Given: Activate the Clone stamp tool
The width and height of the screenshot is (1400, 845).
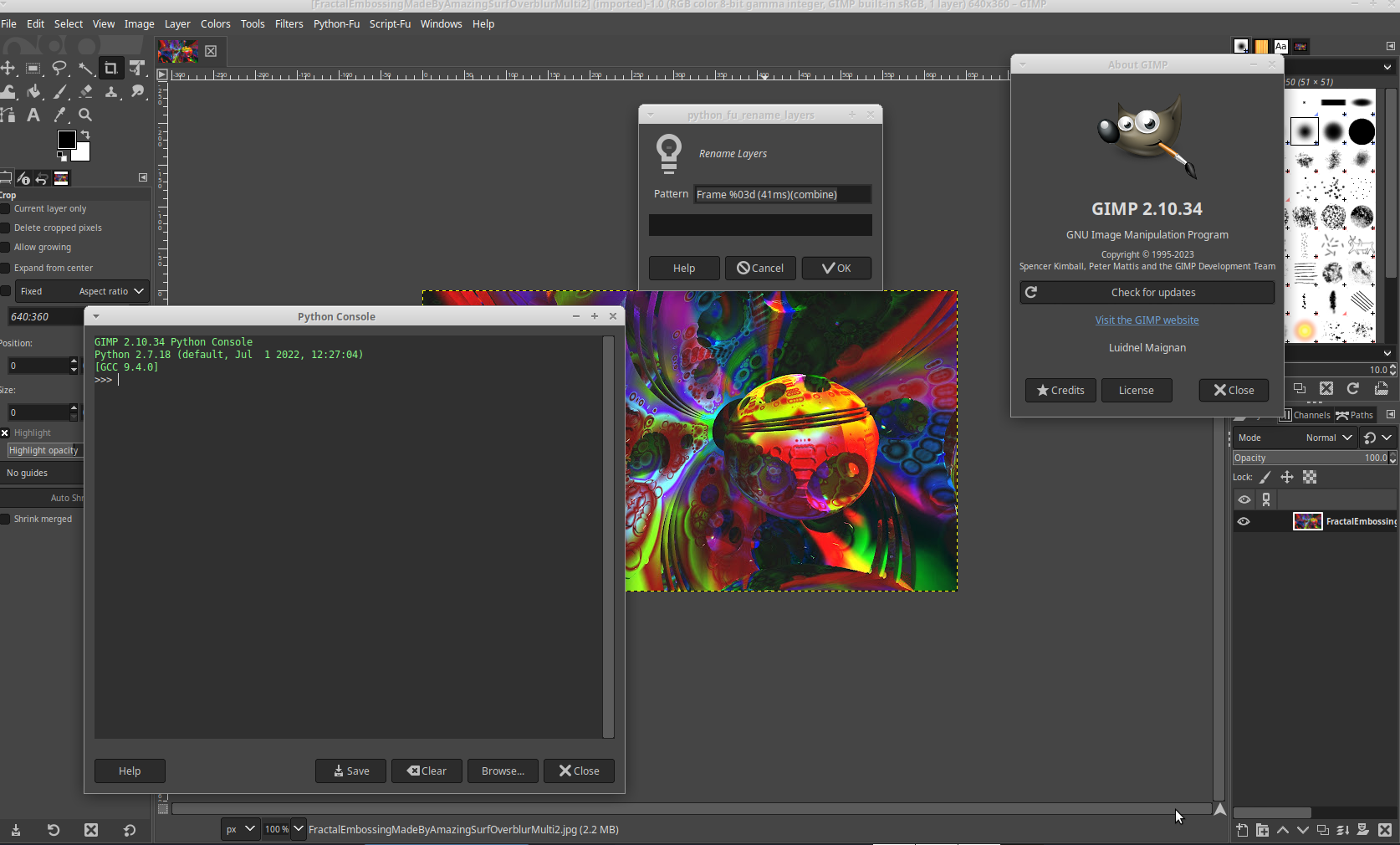Looking at the screenshot, I should click(111, 92).
